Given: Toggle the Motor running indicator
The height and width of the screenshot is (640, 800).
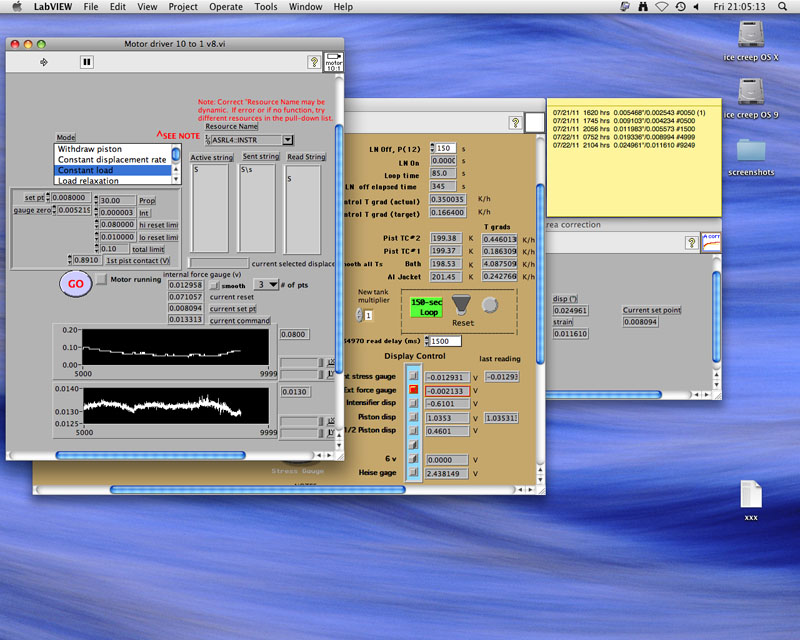Looking at the screenshot, I should 101,281.
